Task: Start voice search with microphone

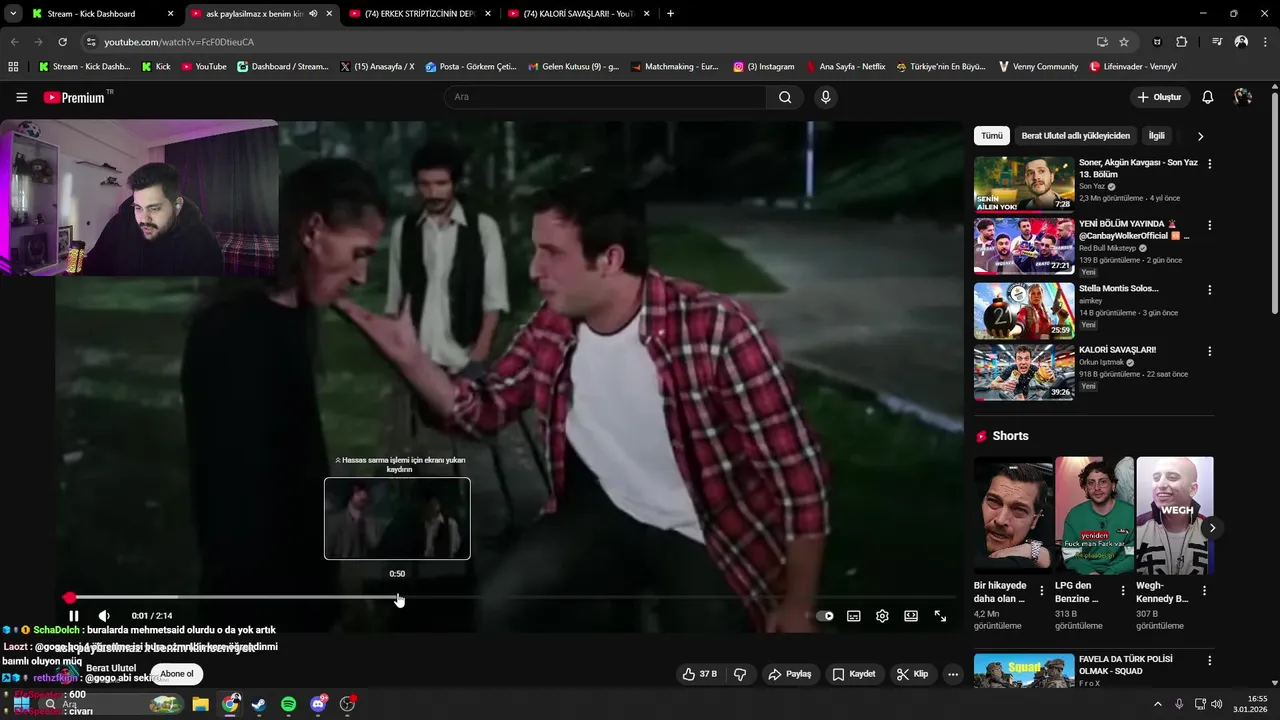Action: pos(825,97)
